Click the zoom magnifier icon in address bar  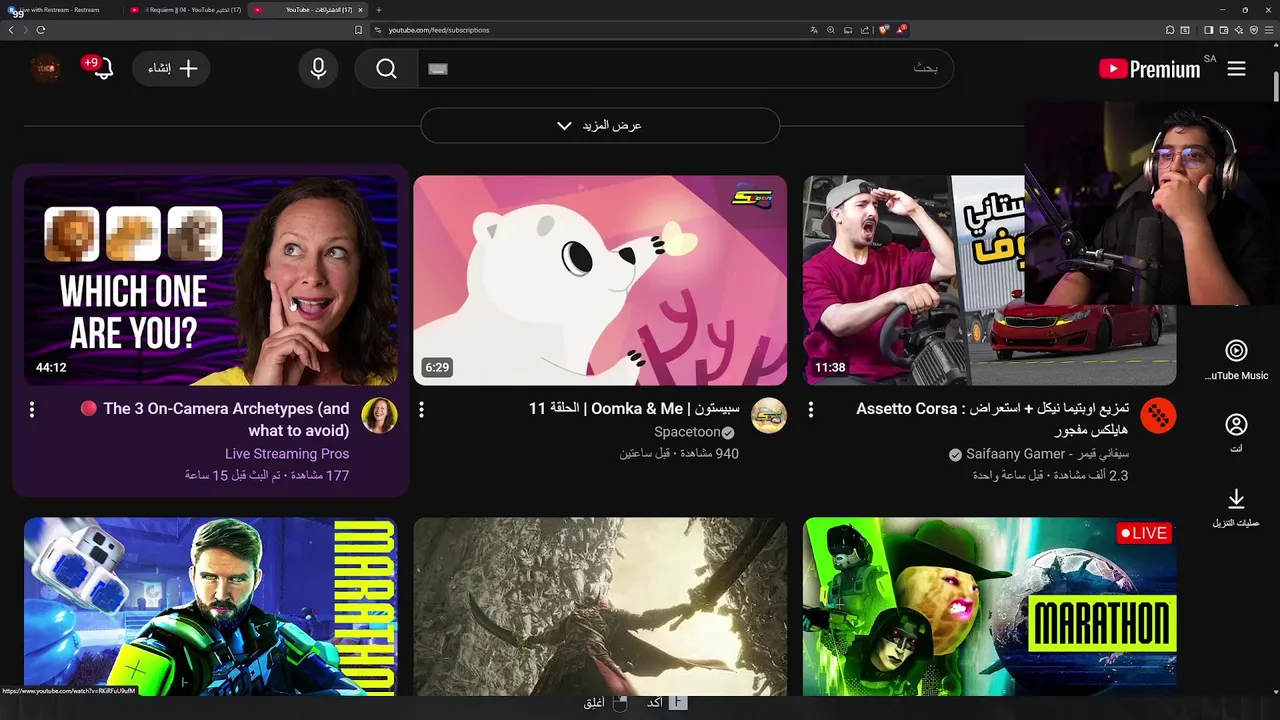click(831, 30)
